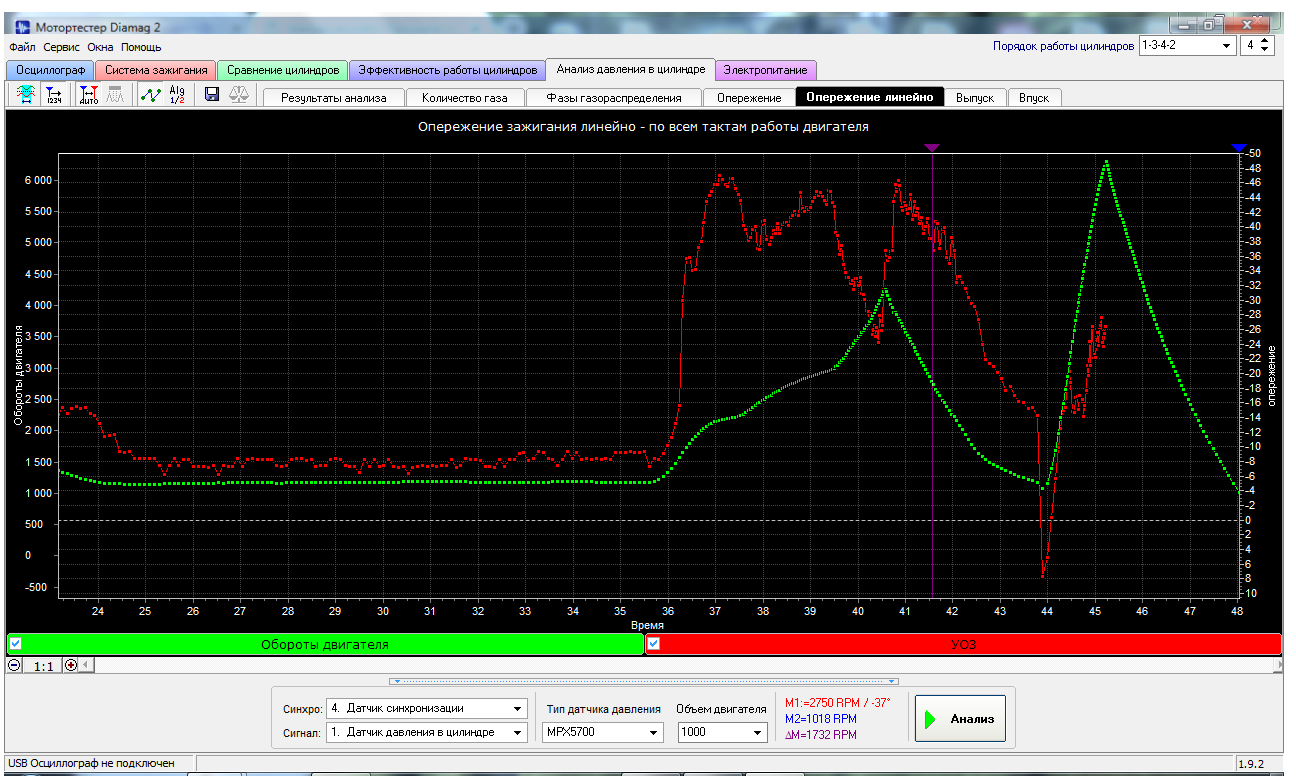The height and width of the screenshot is (776, 1296).
Task: Zoom out with the minus magnifier icon
Action: click(x=15, y=665)
